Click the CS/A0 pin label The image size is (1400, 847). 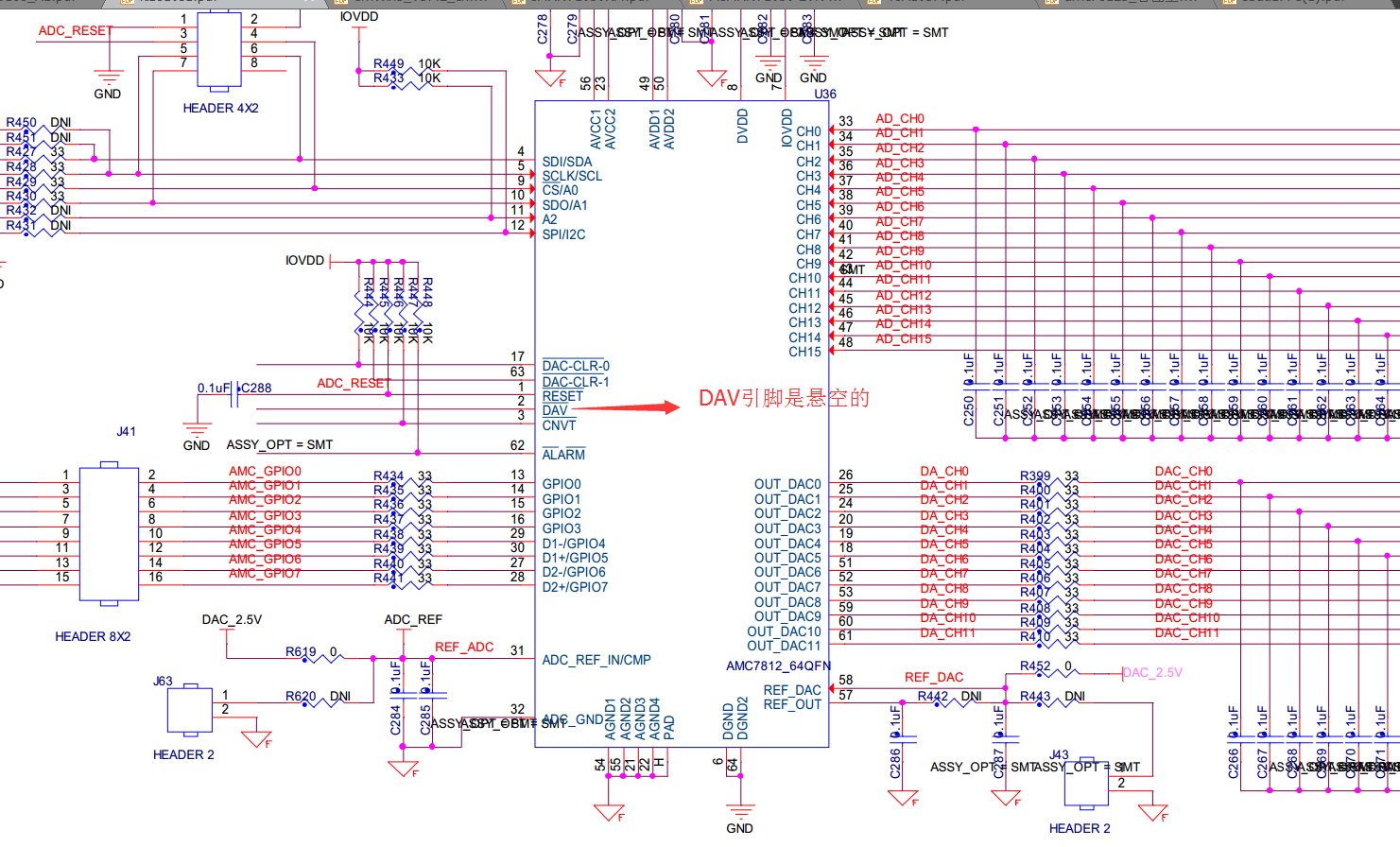tap(560, 191)
